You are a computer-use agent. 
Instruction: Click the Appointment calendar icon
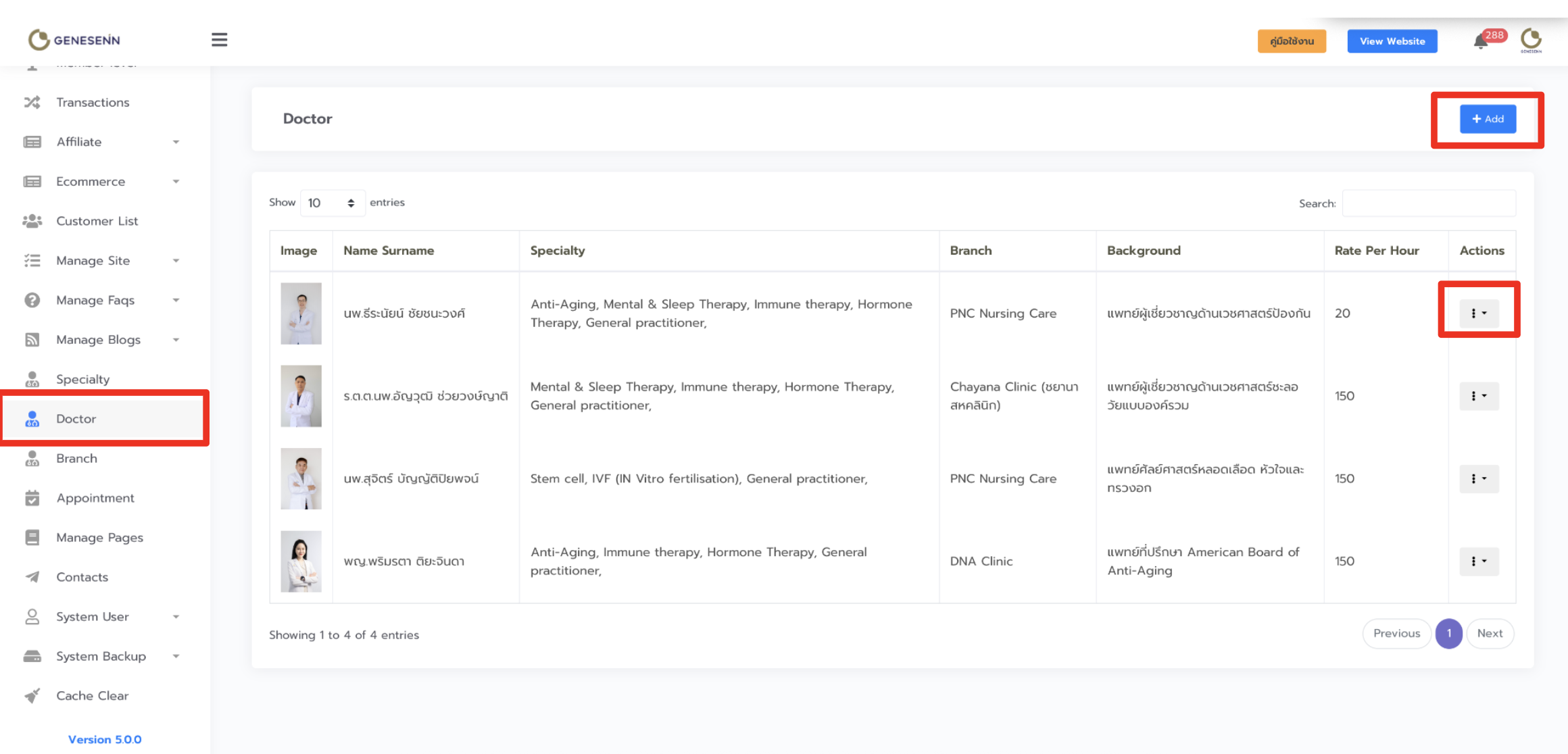click(32, 498)
